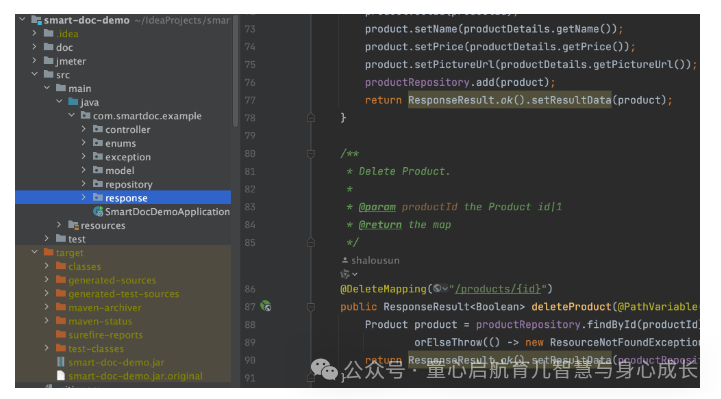Select the response package row
Viewport: 721px width, 399px height.
[x=123, y=198]
